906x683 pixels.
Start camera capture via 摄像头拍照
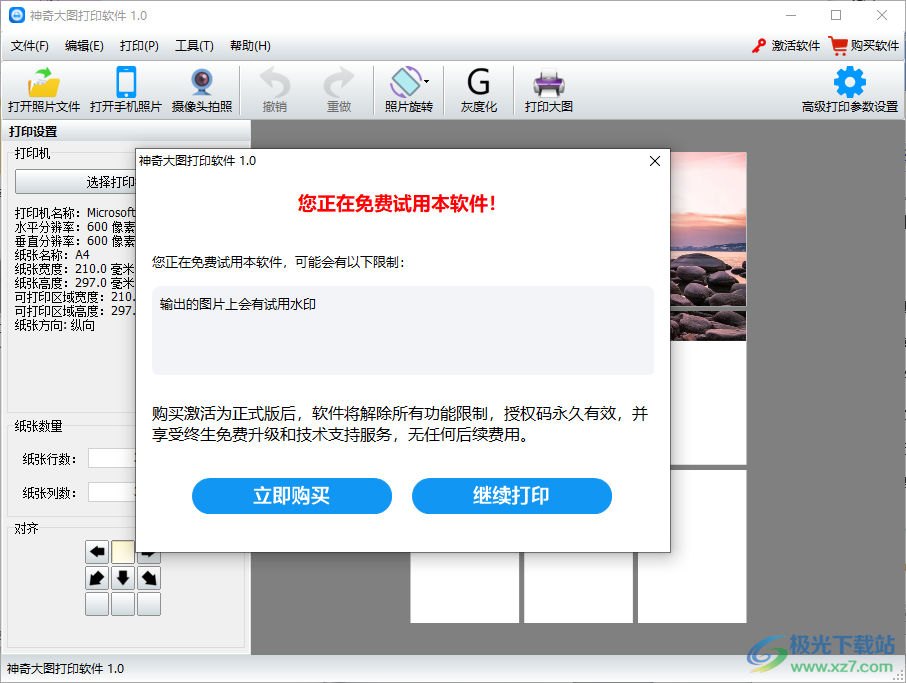tap(200, 90)
